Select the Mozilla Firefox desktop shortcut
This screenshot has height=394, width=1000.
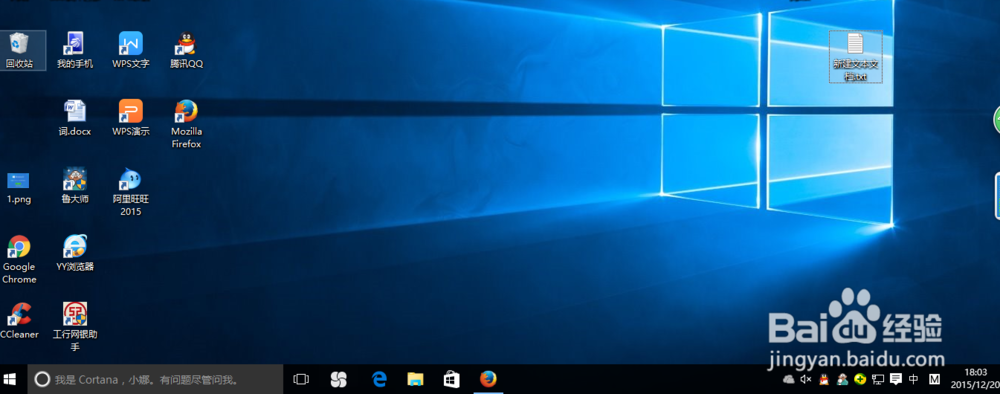[186, 124]
